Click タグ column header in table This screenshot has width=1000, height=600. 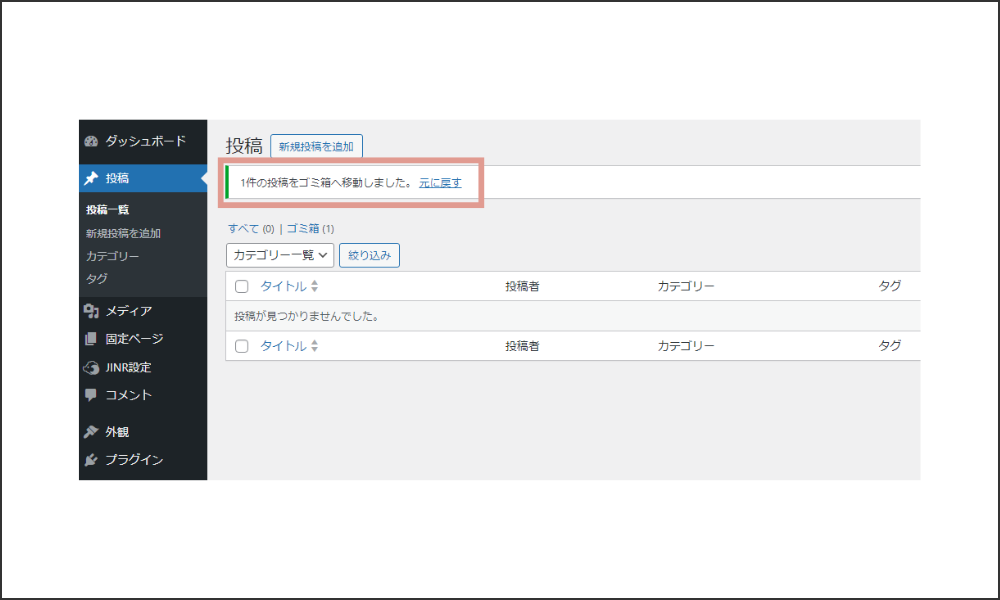890,286
